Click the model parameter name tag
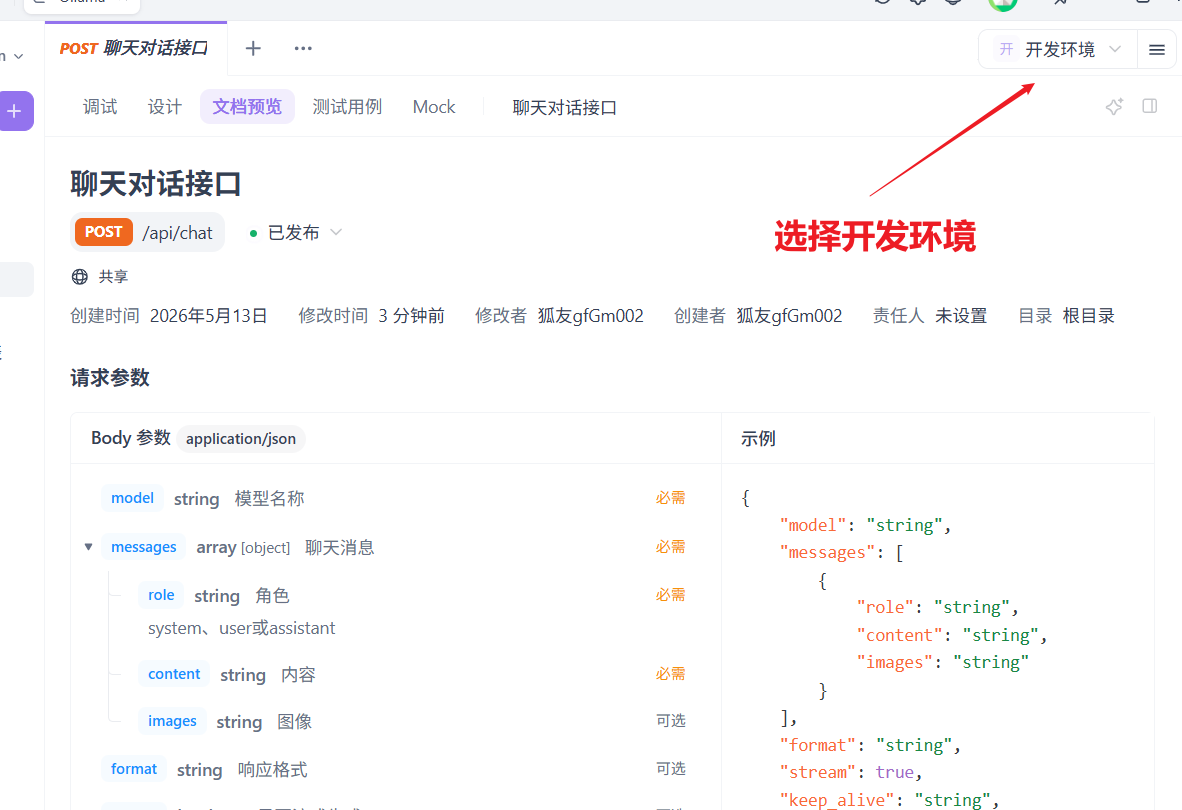The width and height of the screenshot is (1182, 810). coord(132,498)
